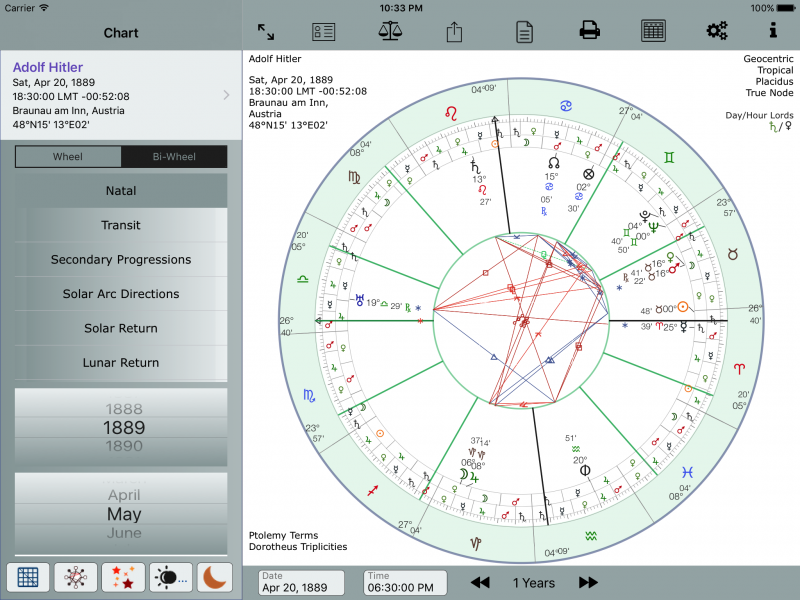Open the Time field showing 06:30:00 PM
The image size is (800, 600).
pyautogui.click(x=405, y=583)
